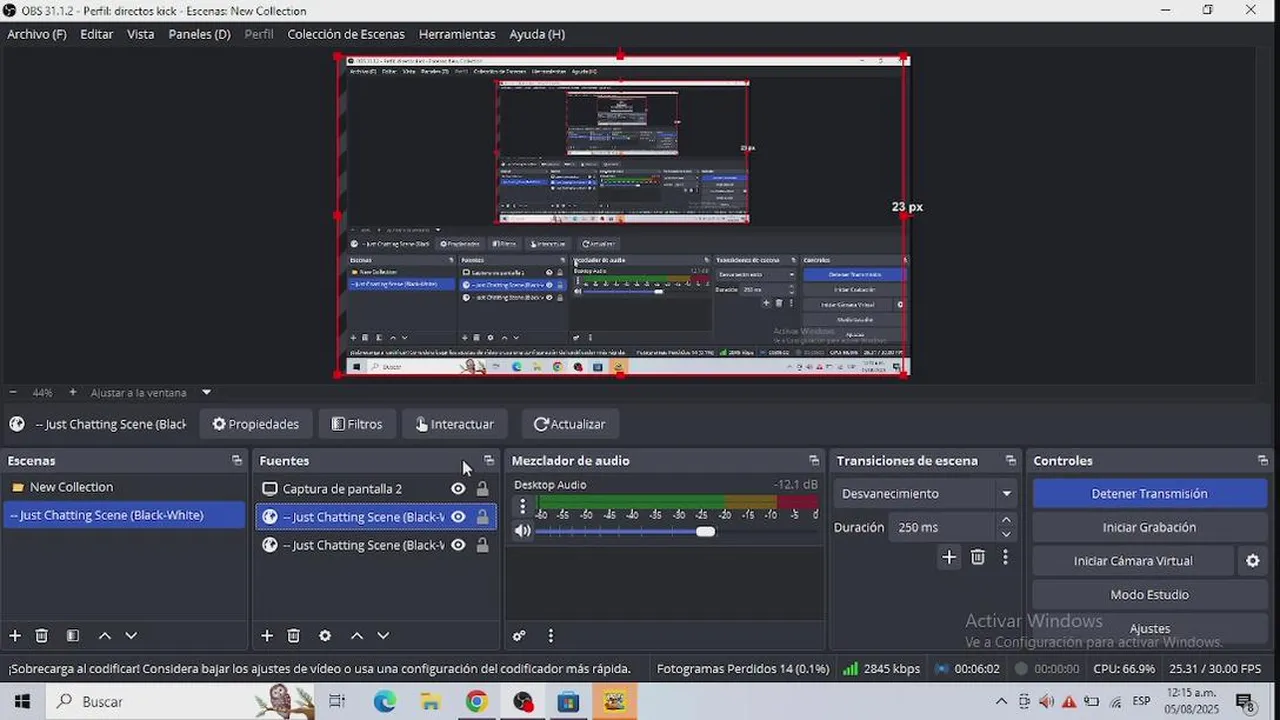Hide Captura de pantalla 2 source

pyautogui.click(x=458, y=489)
